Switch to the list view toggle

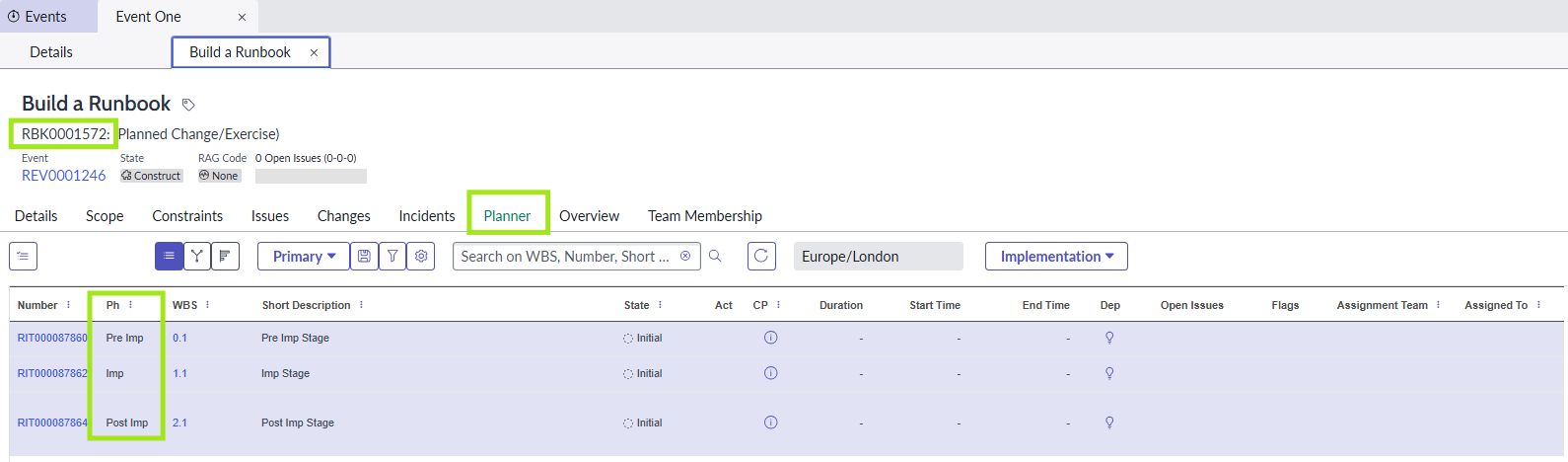click(x=169, y=257)
